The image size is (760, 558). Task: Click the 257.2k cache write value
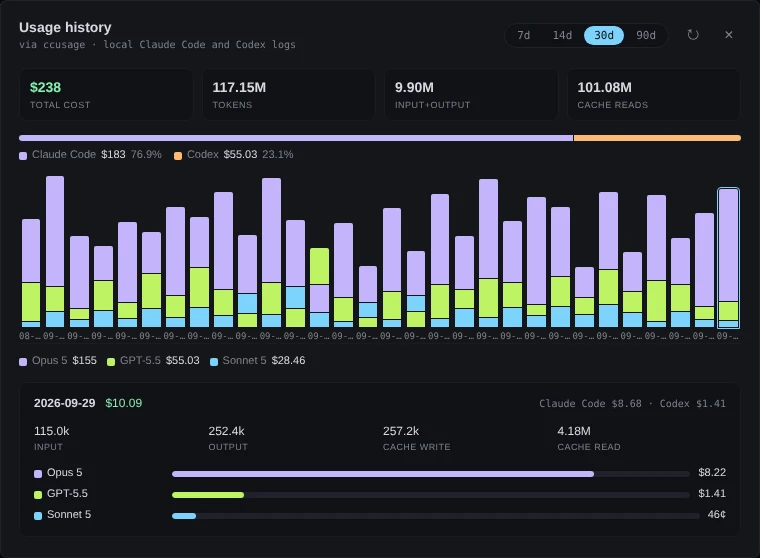pyautogui.click(x=401, y=431)
